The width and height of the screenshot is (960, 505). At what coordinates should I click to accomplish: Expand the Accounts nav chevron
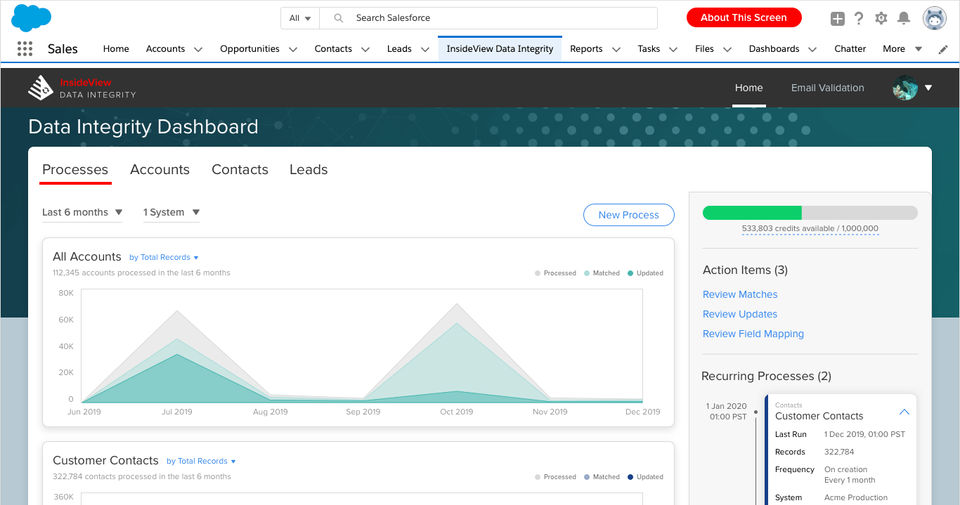pyautogui.click(x=198, y=50)
